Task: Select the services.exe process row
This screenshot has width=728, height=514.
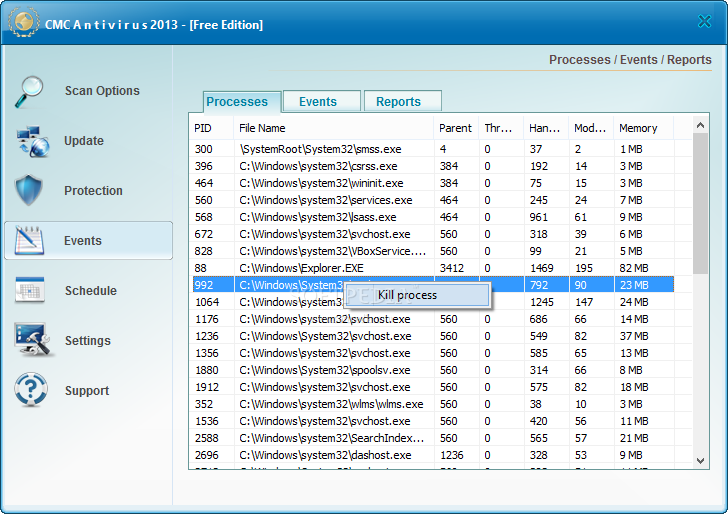Action: coord(432,200)
